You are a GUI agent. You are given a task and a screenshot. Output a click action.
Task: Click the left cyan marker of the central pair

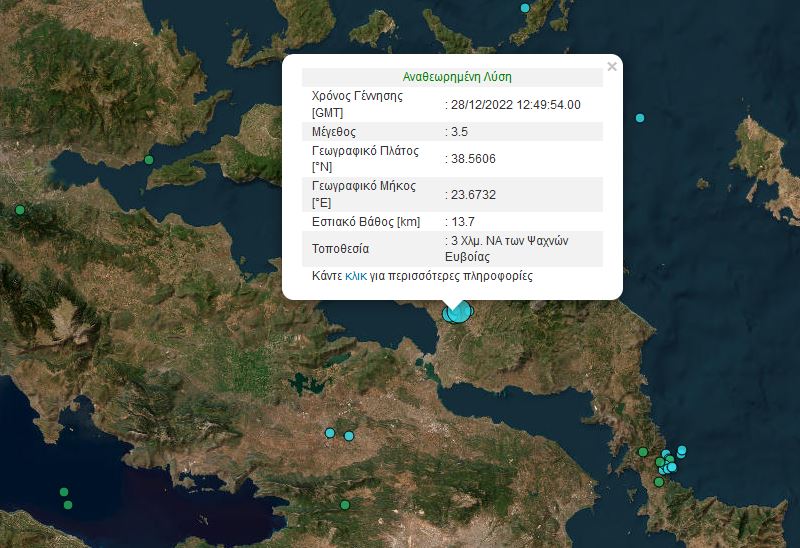(x=330, y=433)
